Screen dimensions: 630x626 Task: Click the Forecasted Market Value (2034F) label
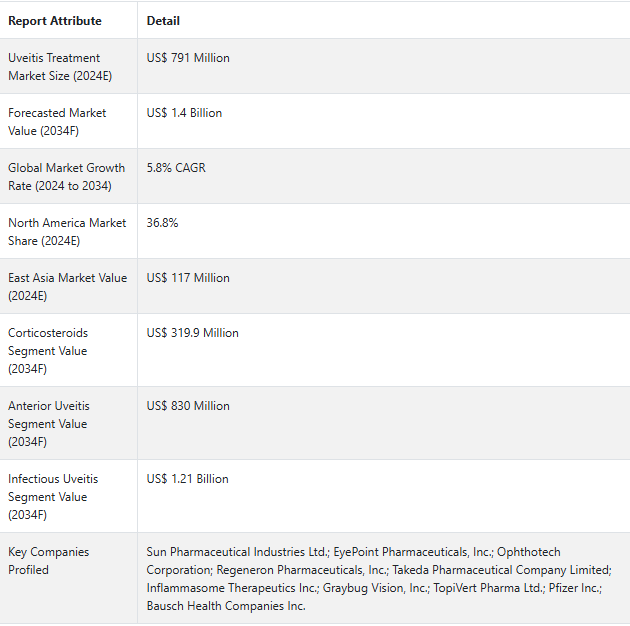tap(57, 122)
